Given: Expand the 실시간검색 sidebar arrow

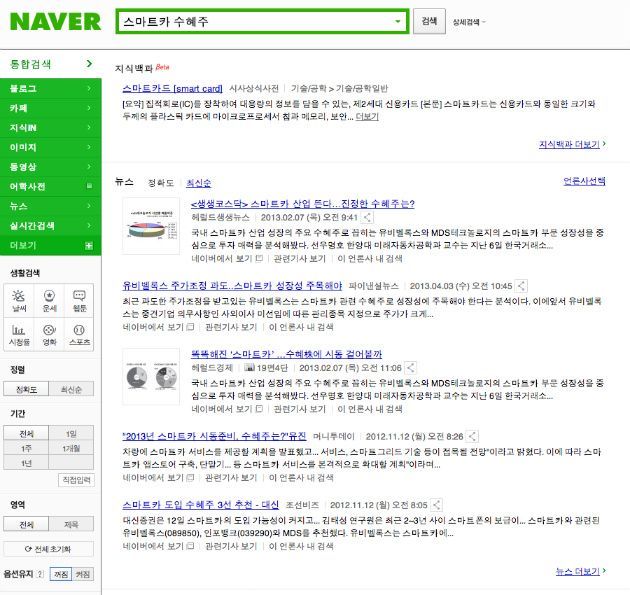Looking at the screenshot, I should pyautogui.click(x=89, y=225).
